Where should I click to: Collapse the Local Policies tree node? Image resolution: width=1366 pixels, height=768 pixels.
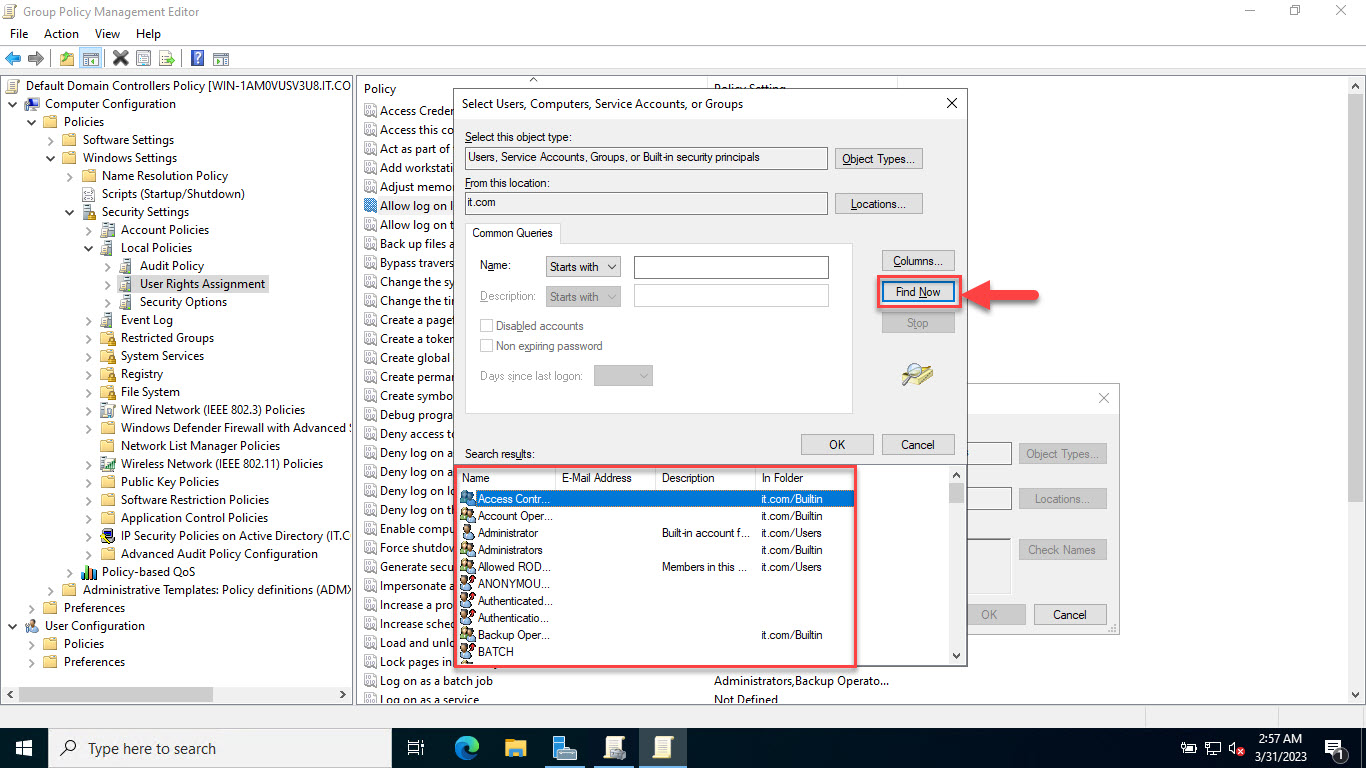pos(90,247)
